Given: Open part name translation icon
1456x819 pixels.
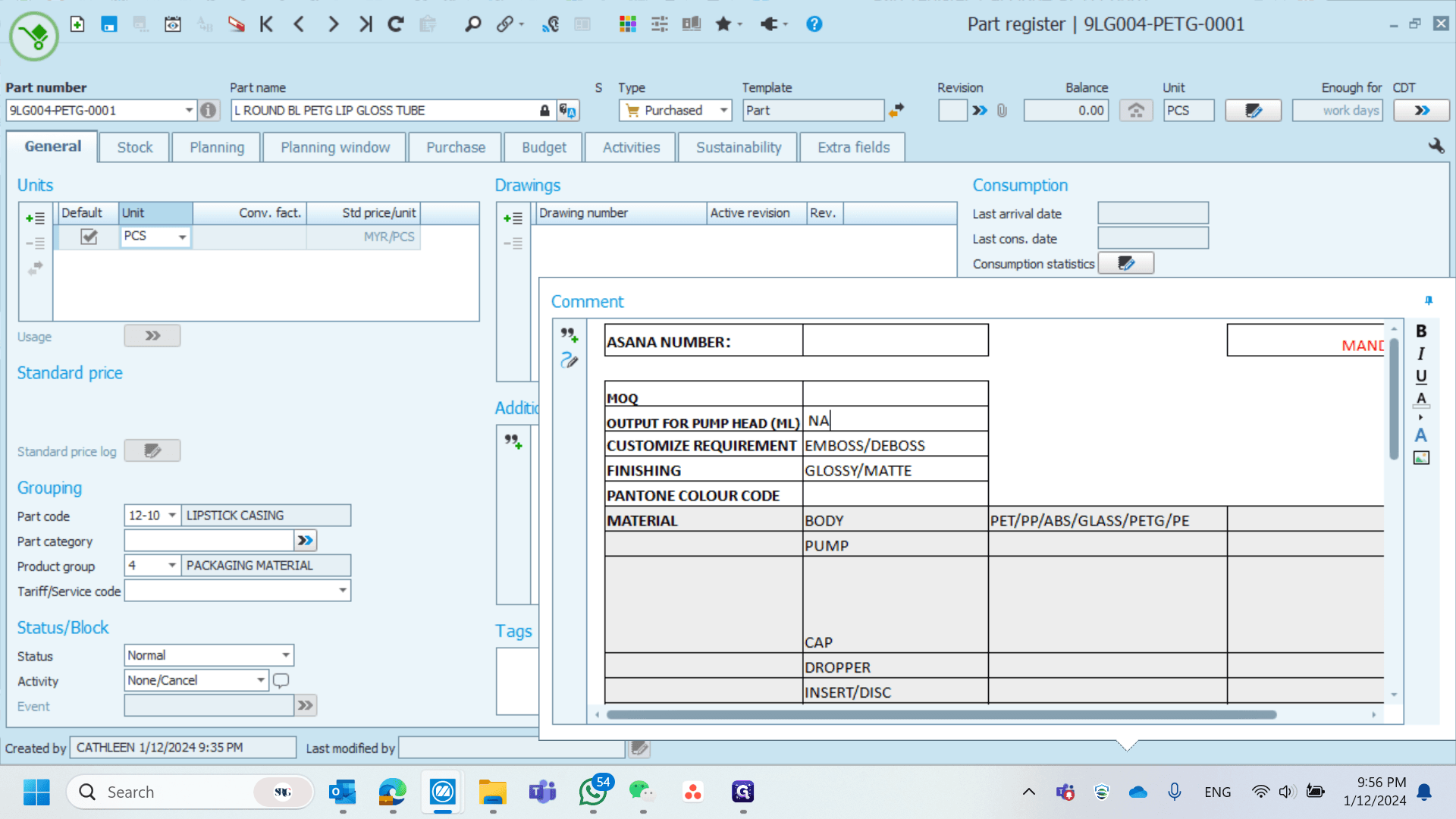Looking at the screenshot, I should coord(568,111).
